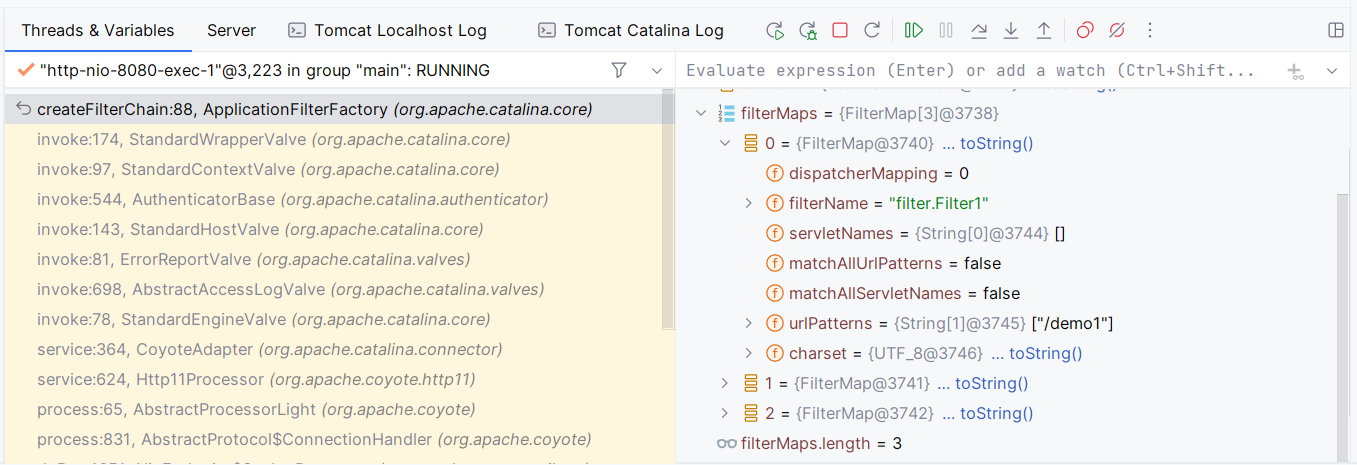
Task: Click the Rerun in Debug mode icon
Action: click(808, 31)
